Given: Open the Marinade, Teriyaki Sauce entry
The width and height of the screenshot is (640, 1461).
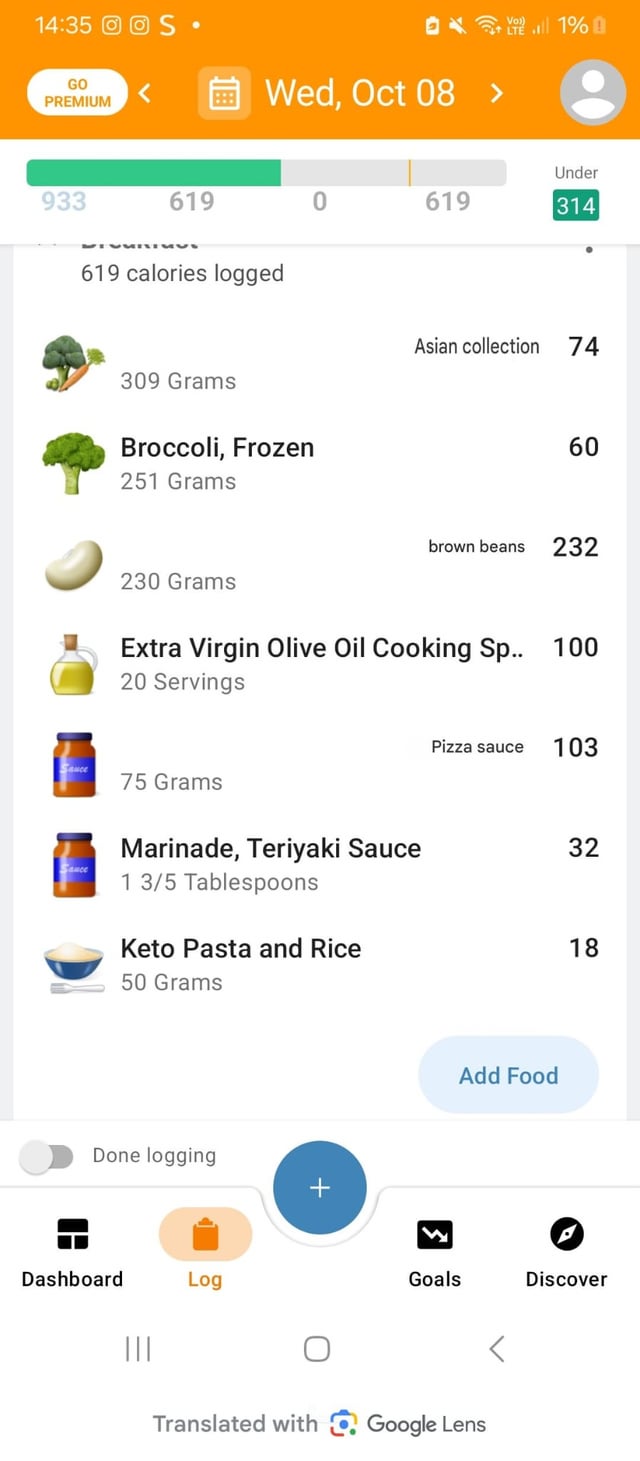Looking at the screenshot, I should click(270, 864).
